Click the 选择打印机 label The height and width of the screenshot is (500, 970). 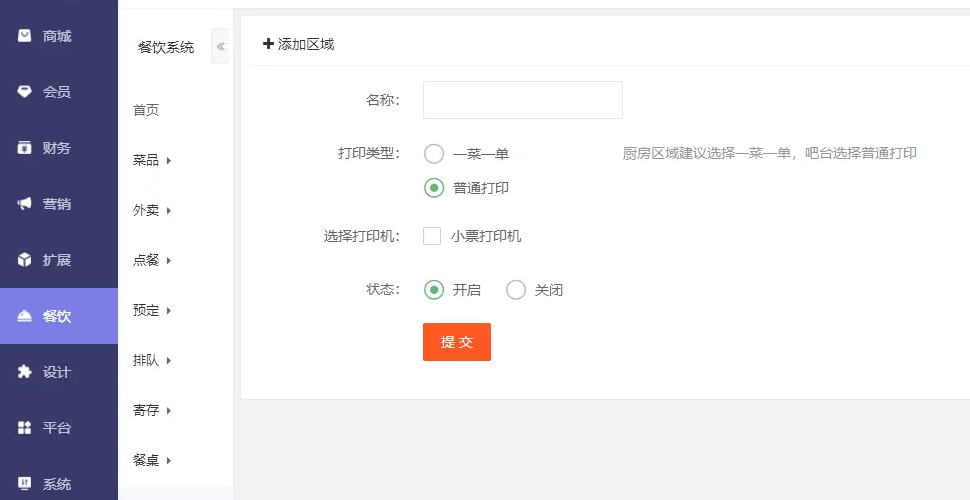pyautogui.click(x=362, y=236)
